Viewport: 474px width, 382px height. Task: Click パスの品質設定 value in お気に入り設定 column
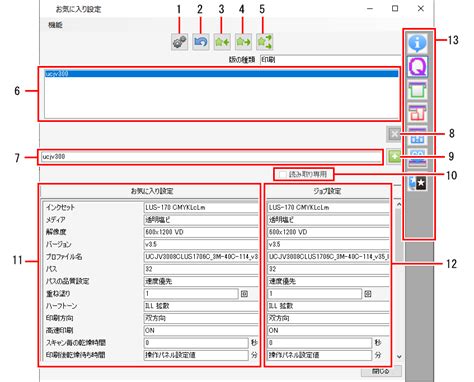[201, 281]
